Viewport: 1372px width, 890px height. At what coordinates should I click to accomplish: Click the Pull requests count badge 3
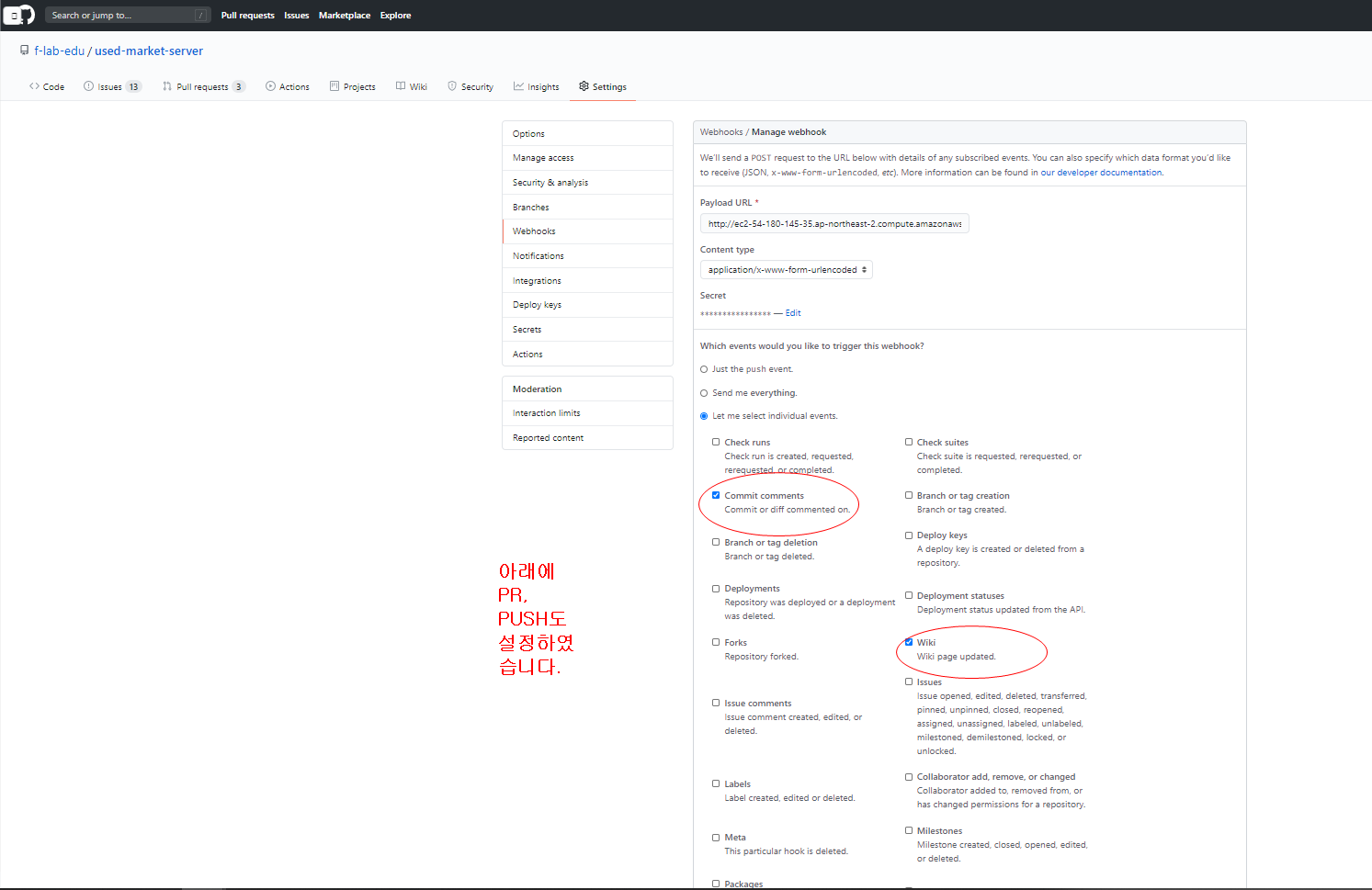click(x=238, y=87)
